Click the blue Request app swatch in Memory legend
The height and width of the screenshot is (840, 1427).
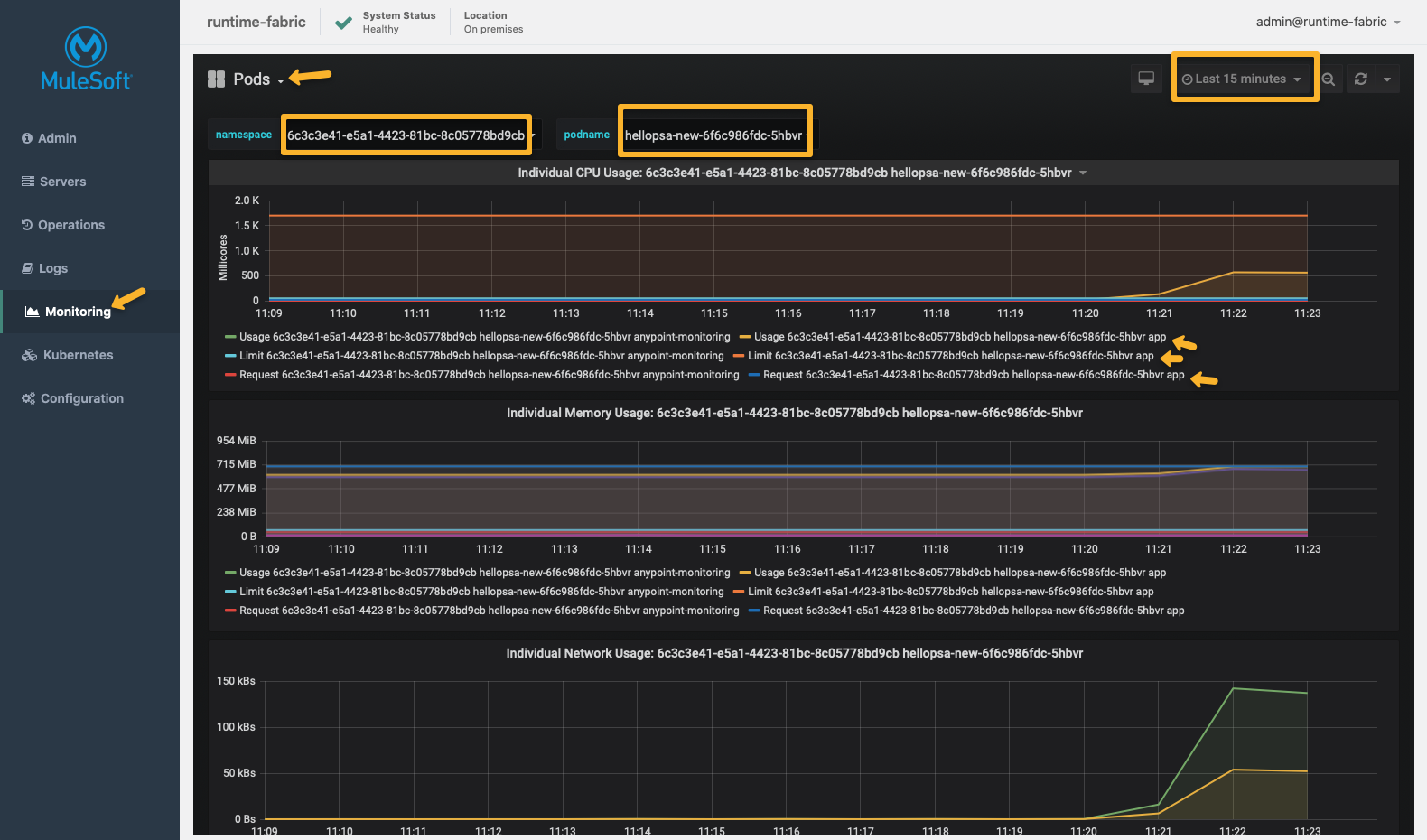[754, 611]
